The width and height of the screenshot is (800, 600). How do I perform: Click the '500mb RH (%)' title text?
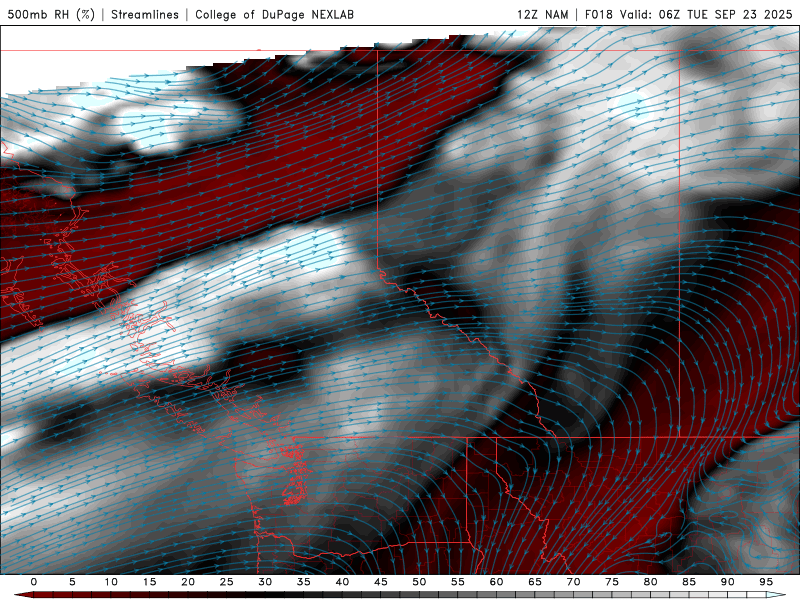tap(51, 14)
